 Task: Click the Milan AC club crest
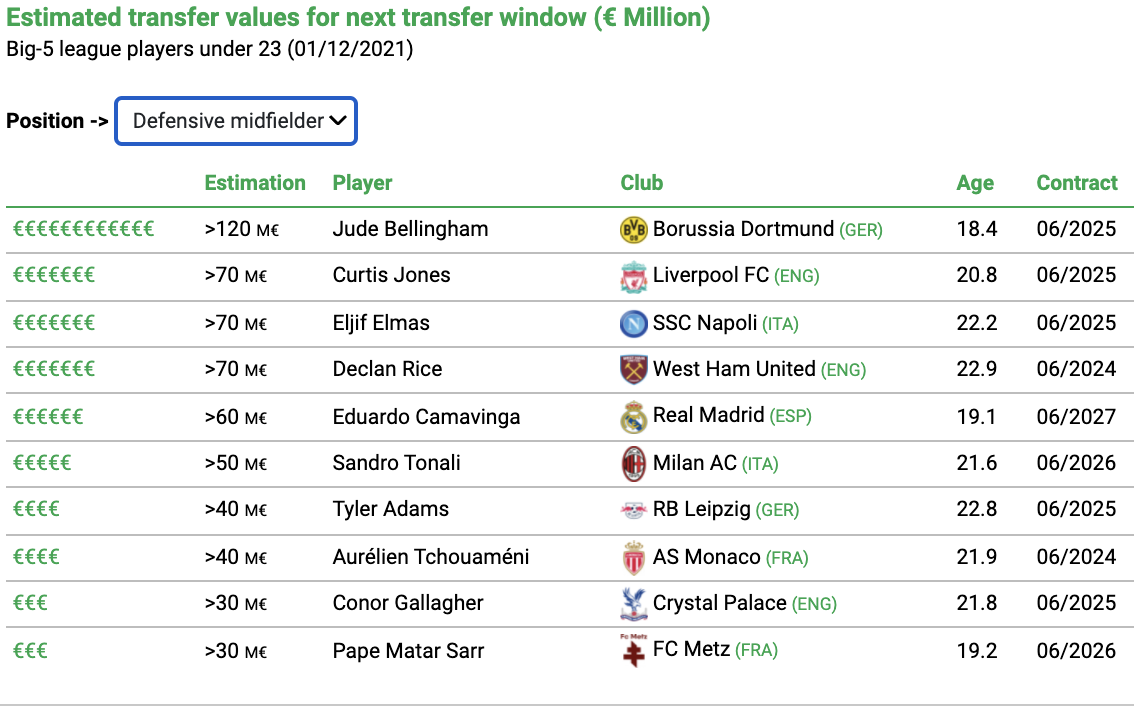634,464
